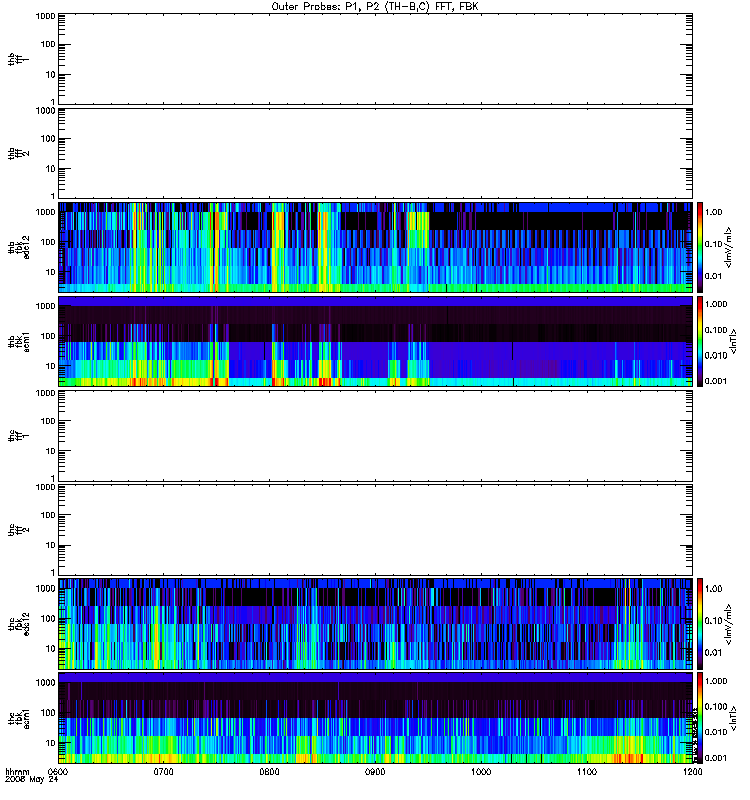Click the 1000 time axis label

point(481,771)
